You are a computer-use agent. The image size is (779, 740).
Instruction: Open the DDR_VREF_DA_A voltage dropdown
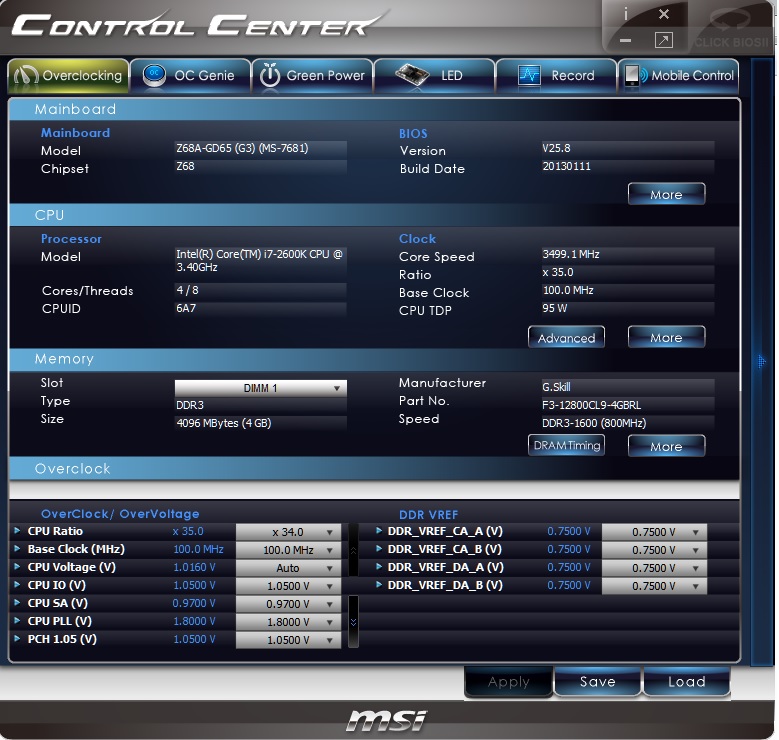pyautogui.click(x=654, y=568)
